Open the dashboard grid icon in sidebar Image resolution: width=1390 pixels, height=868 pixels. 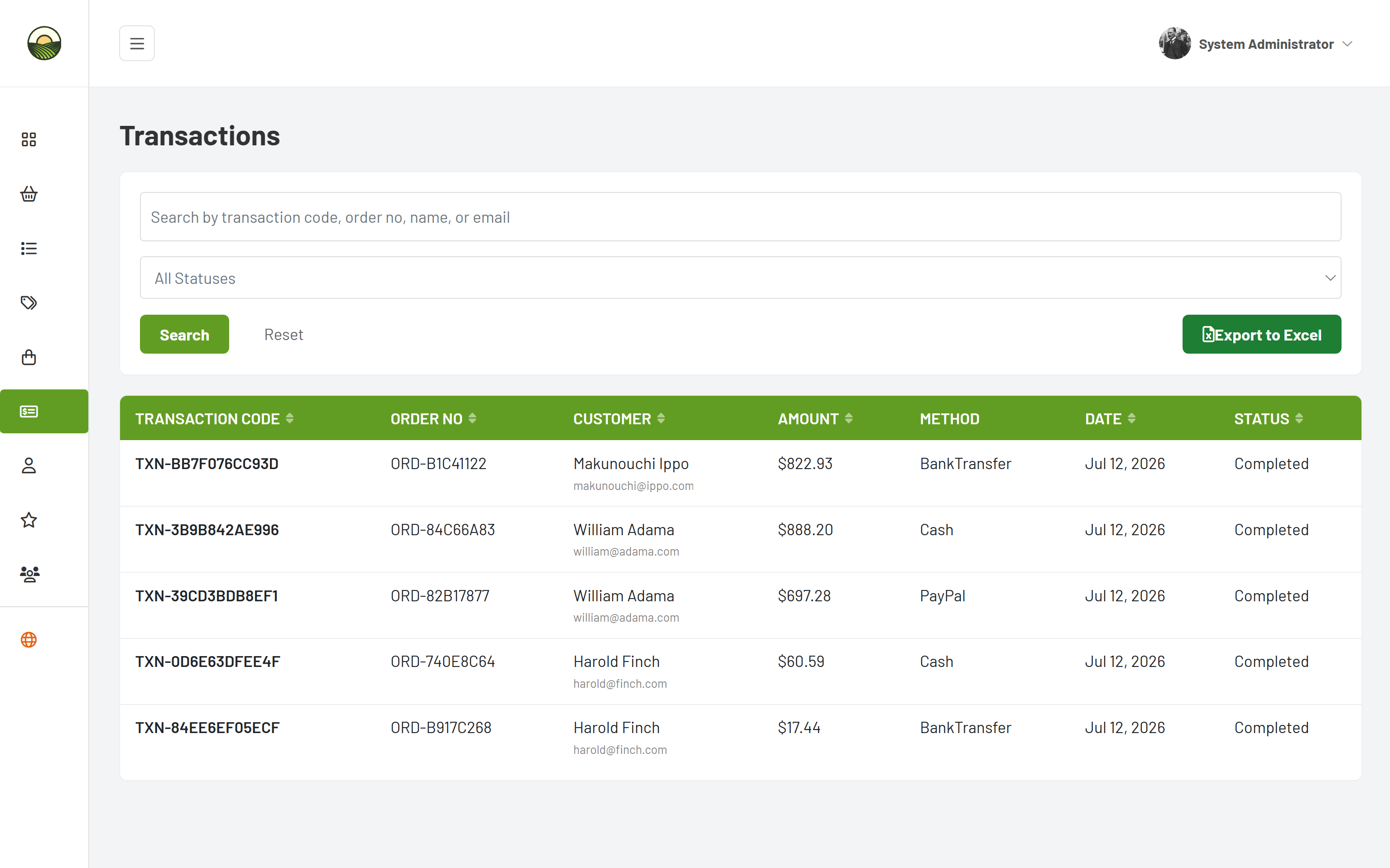pos(29,139)
